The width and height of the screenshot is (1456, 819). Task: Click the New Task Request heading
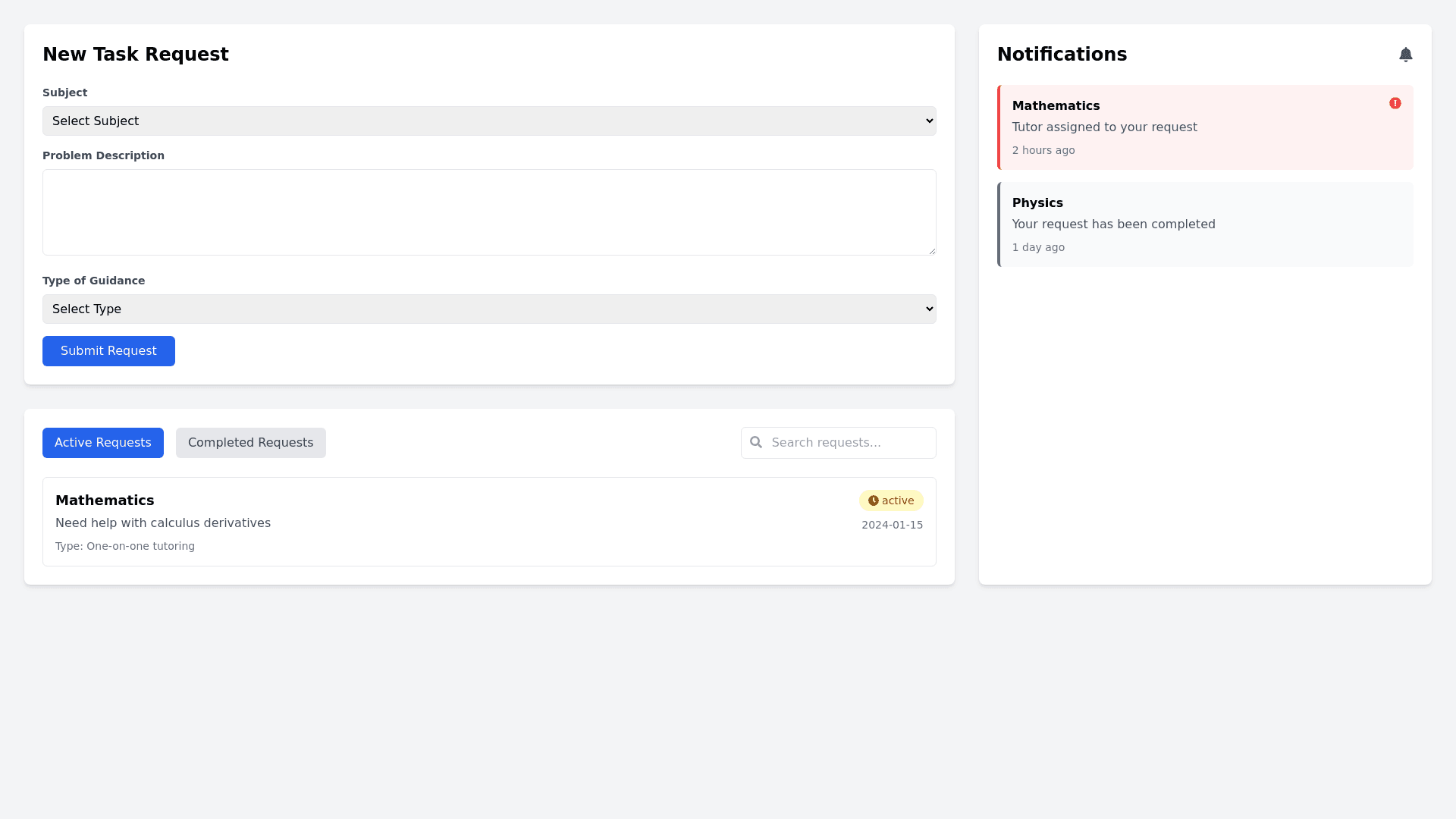coord(136,55)
